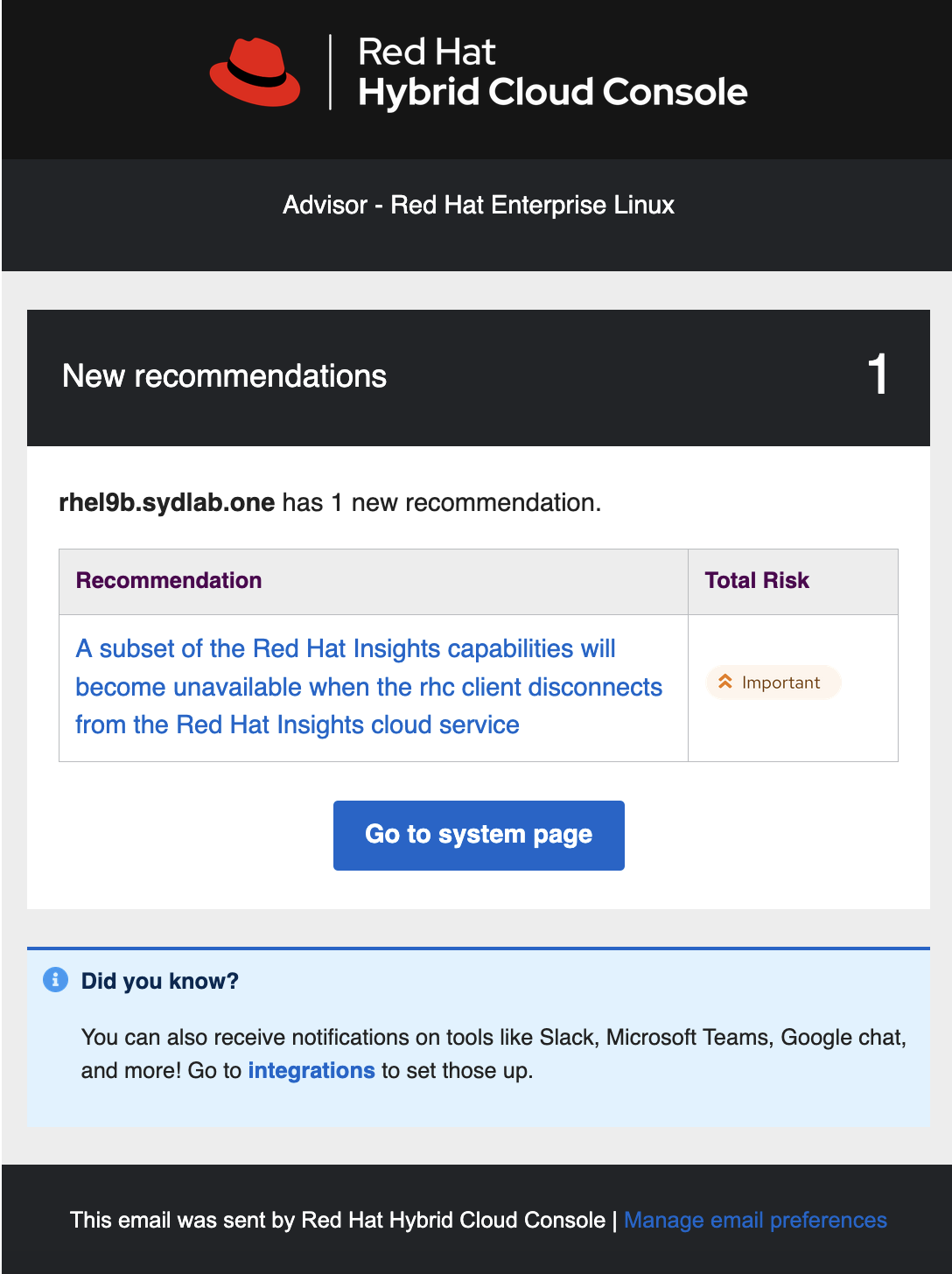Click the Did you know? heading
Screen dimensions: 952x1274
pyautogui.click(x=160, y=981)
